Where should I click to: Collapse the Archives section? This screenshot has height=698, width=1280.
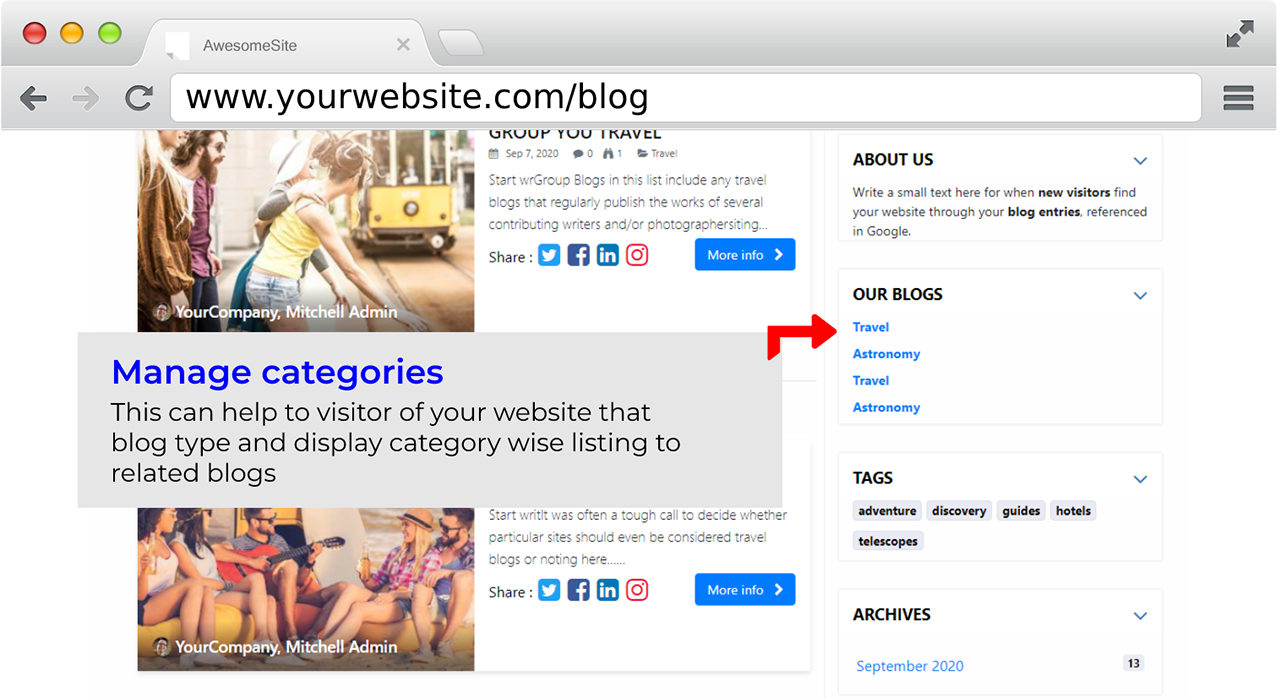(1140, 616)
